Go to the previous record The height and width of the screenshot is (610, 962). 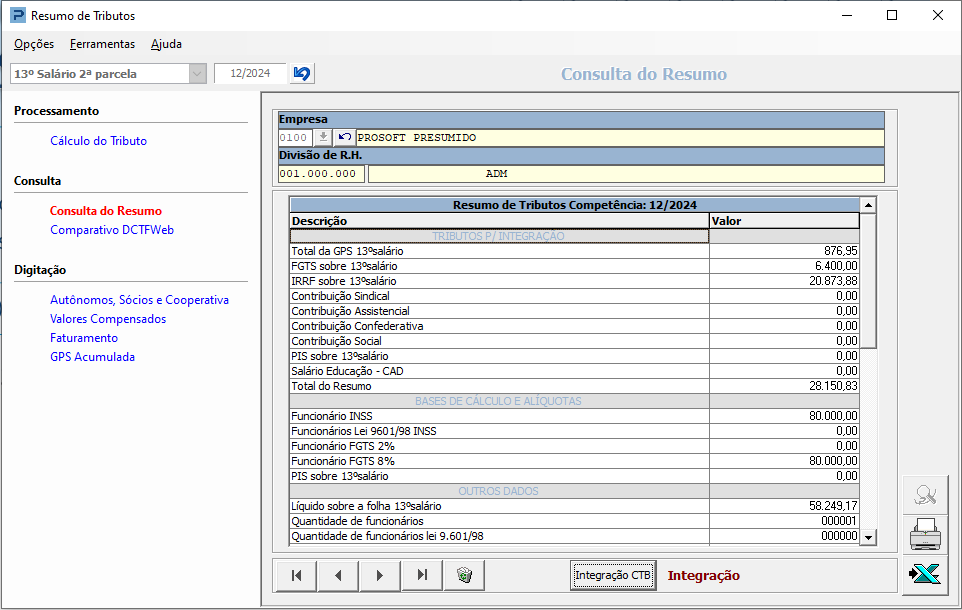click(x=339, y=576)
